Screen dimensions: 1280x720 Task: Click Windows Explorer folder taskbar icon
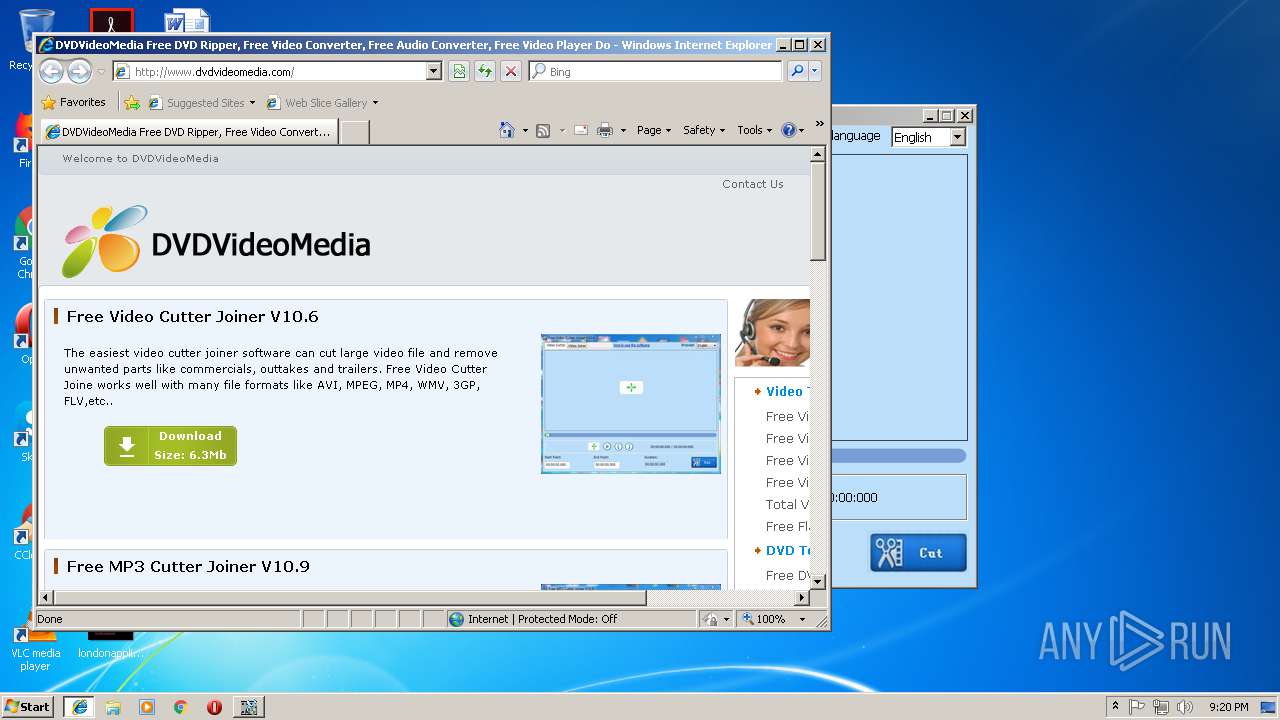(113, 706)
